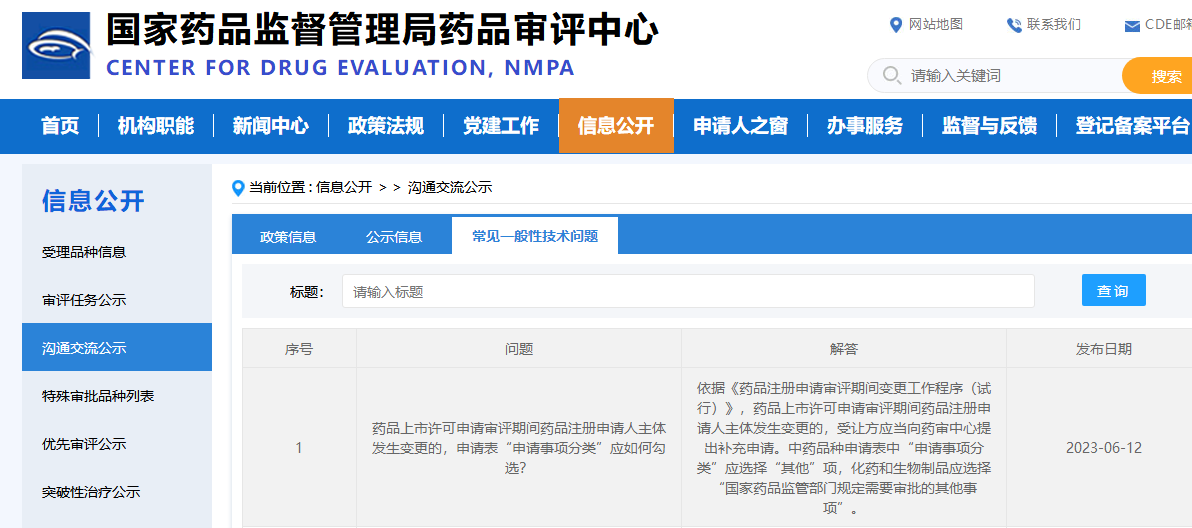The image size is (1192, 528).
Task: Click the top keyword search input
Action: click(1010, 76)
